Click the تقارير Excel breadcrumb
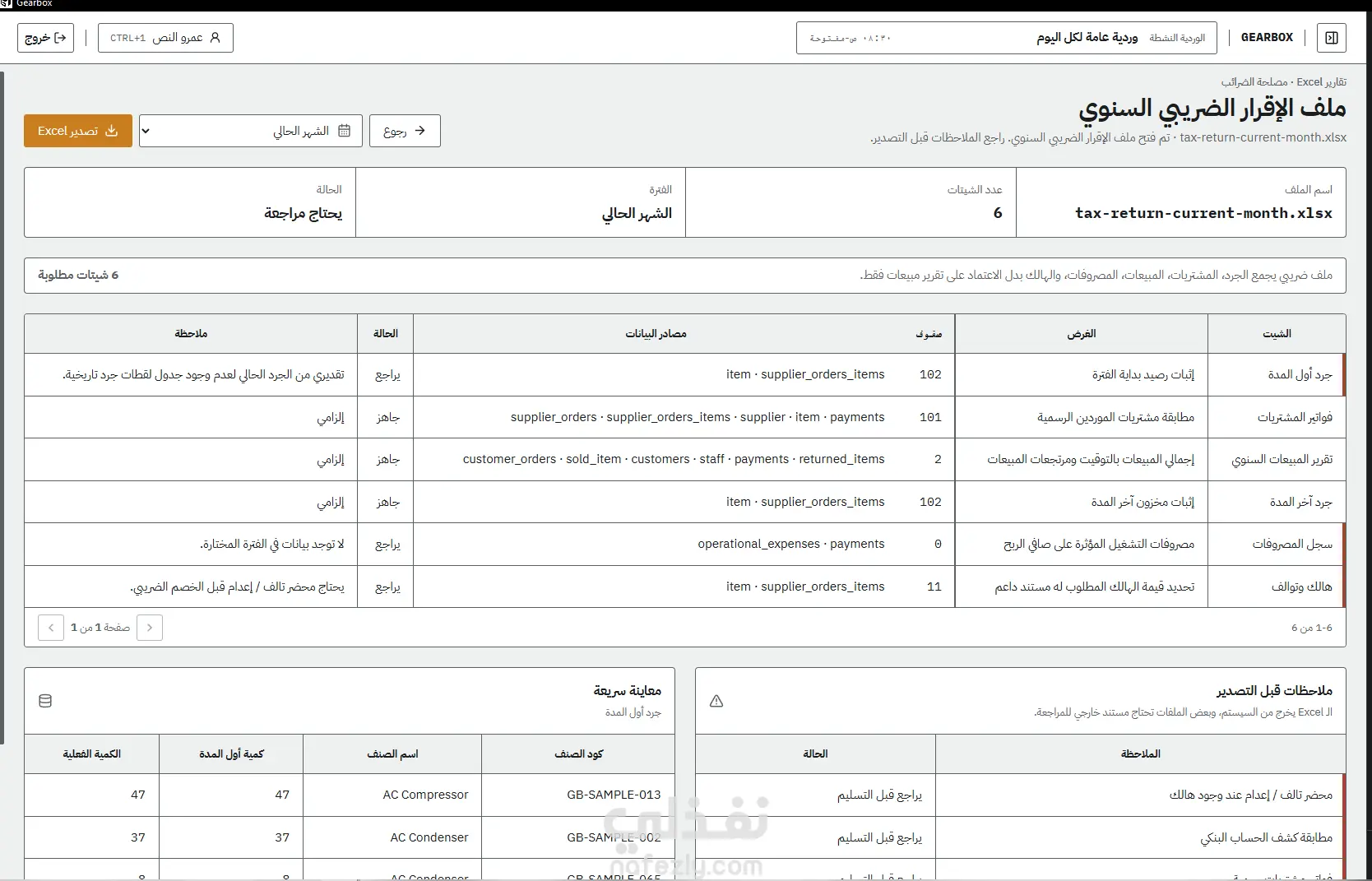 coord(1322,81)
